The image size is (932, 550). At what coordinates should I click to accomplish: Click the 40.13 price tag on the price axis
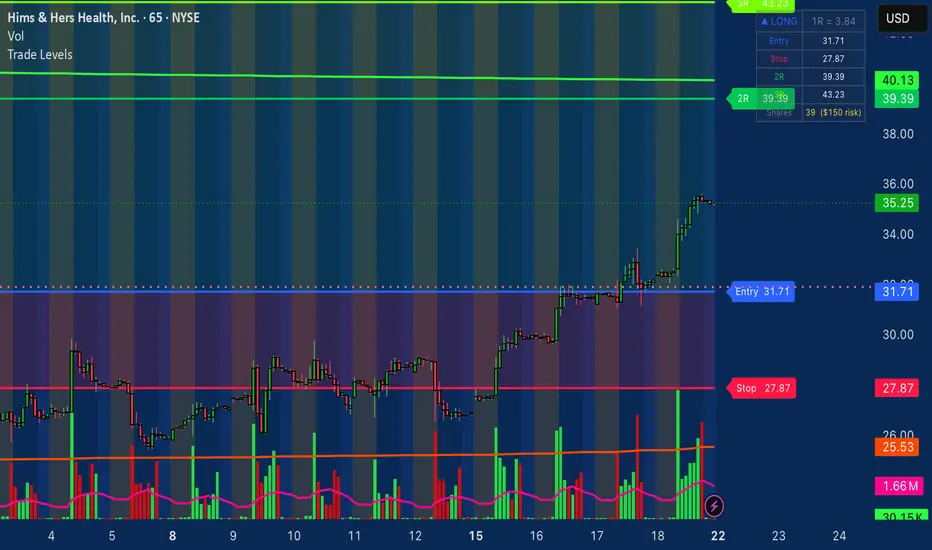(897, 80)
